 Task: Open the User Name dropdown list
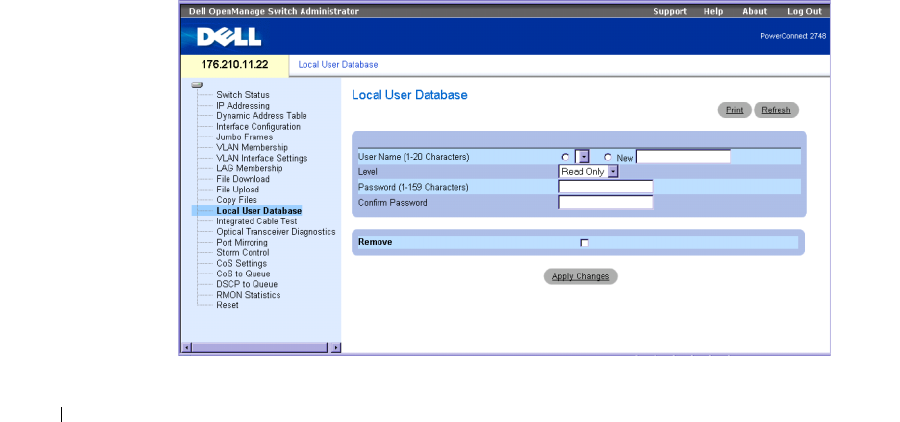point(583,156)
